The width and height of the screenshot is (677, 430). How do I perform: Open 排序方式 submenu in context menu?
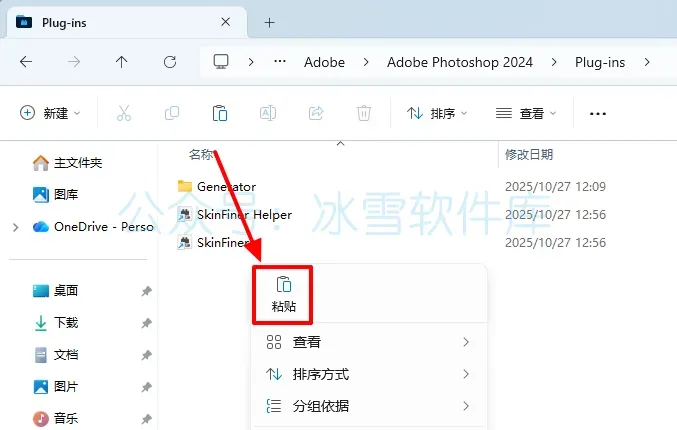tap(368, 374)
